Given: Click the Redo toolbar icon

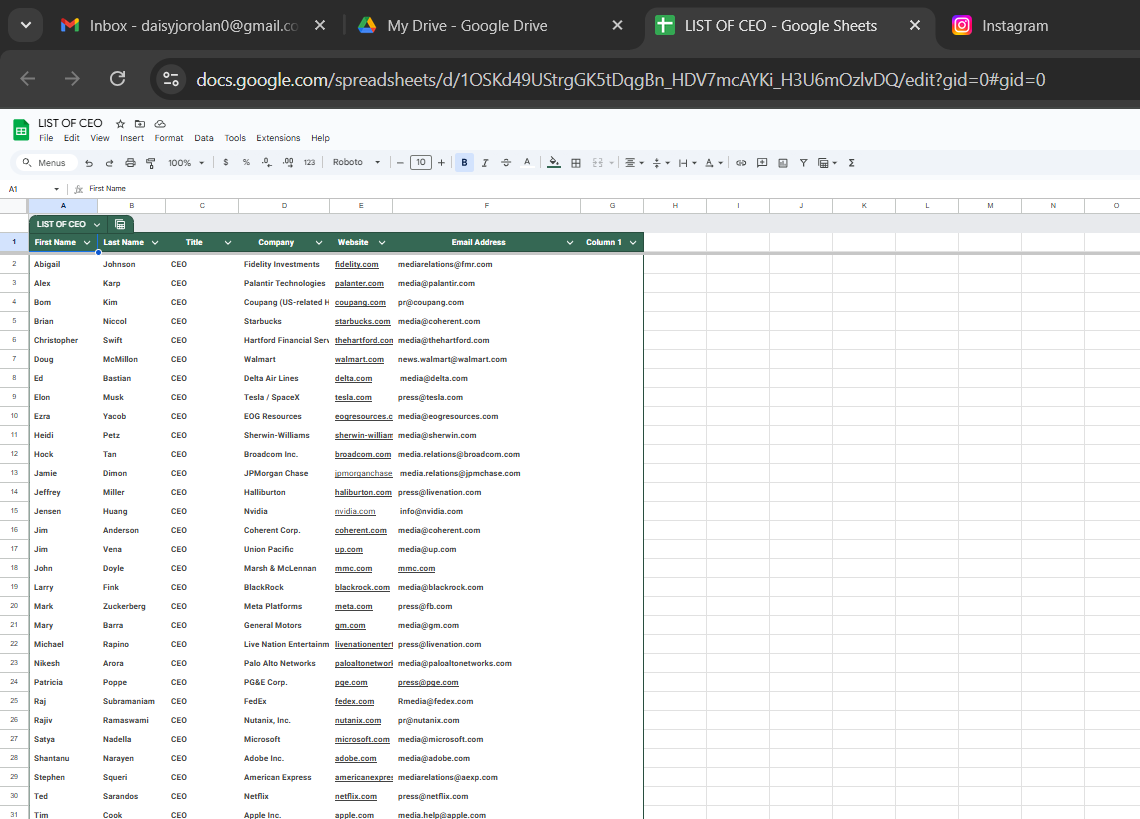Looking at the screenshot, I should pyautogui.click(x=109, y=163).
